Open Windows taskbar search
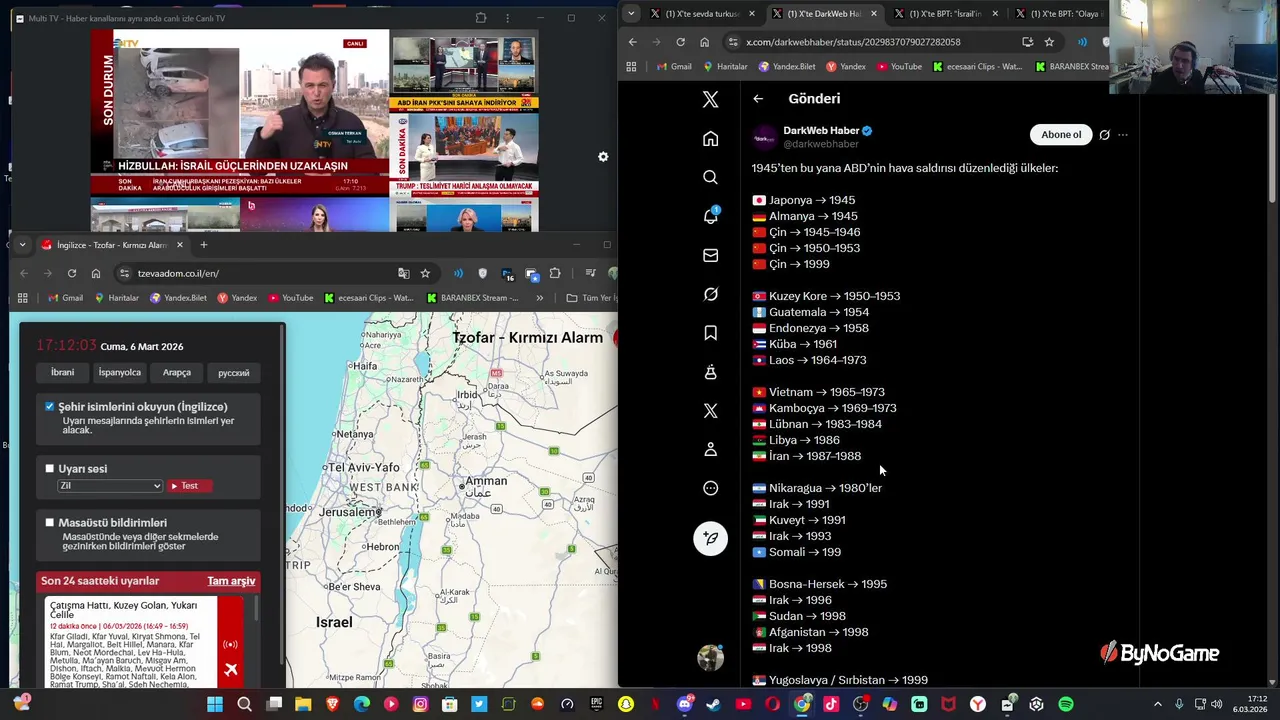1280x720 pixels. click(x=244, y=705)
